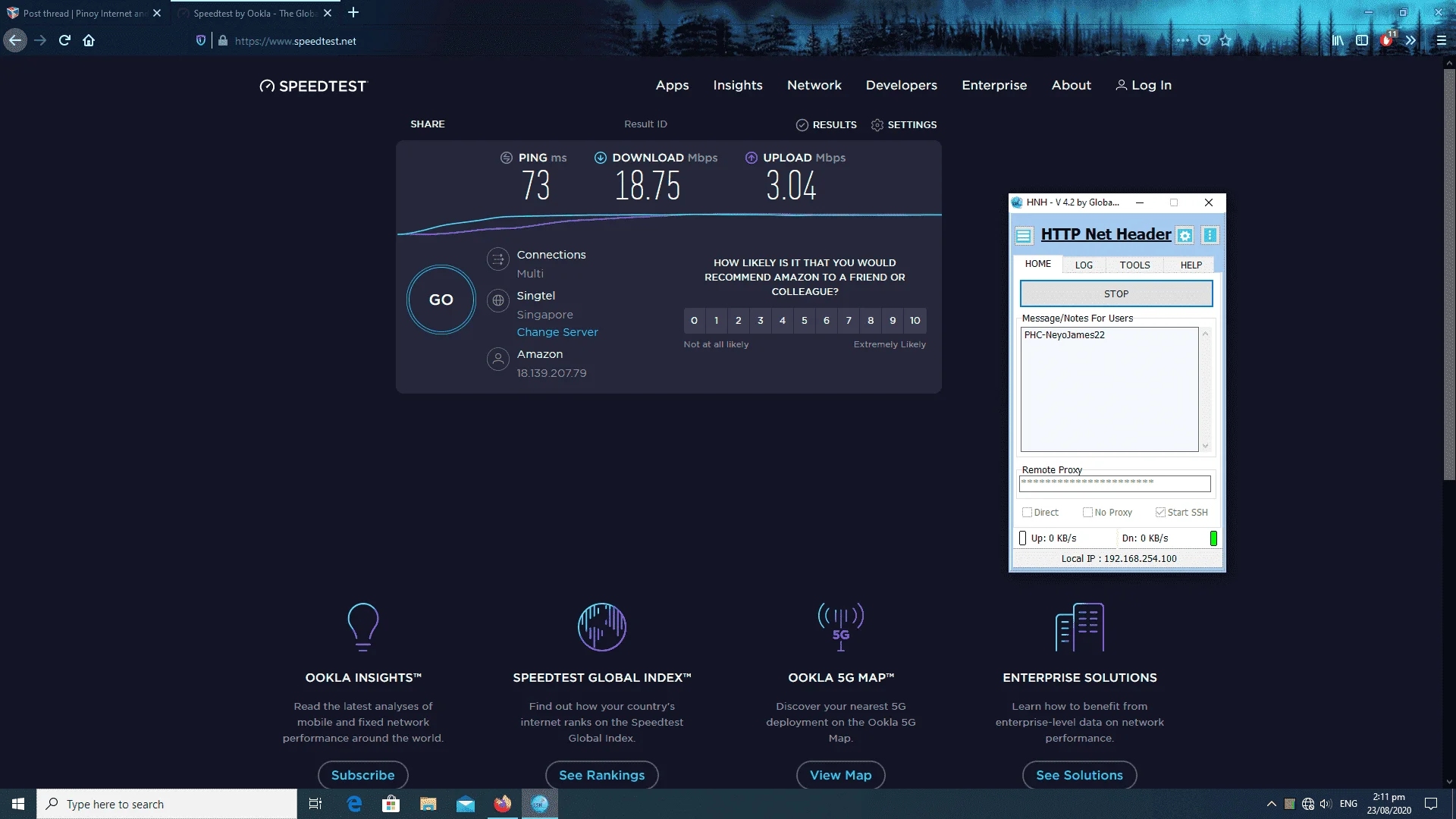The image size is (1456, 819).
Task: Open the Developers menu item
Action: coord(901,85)
